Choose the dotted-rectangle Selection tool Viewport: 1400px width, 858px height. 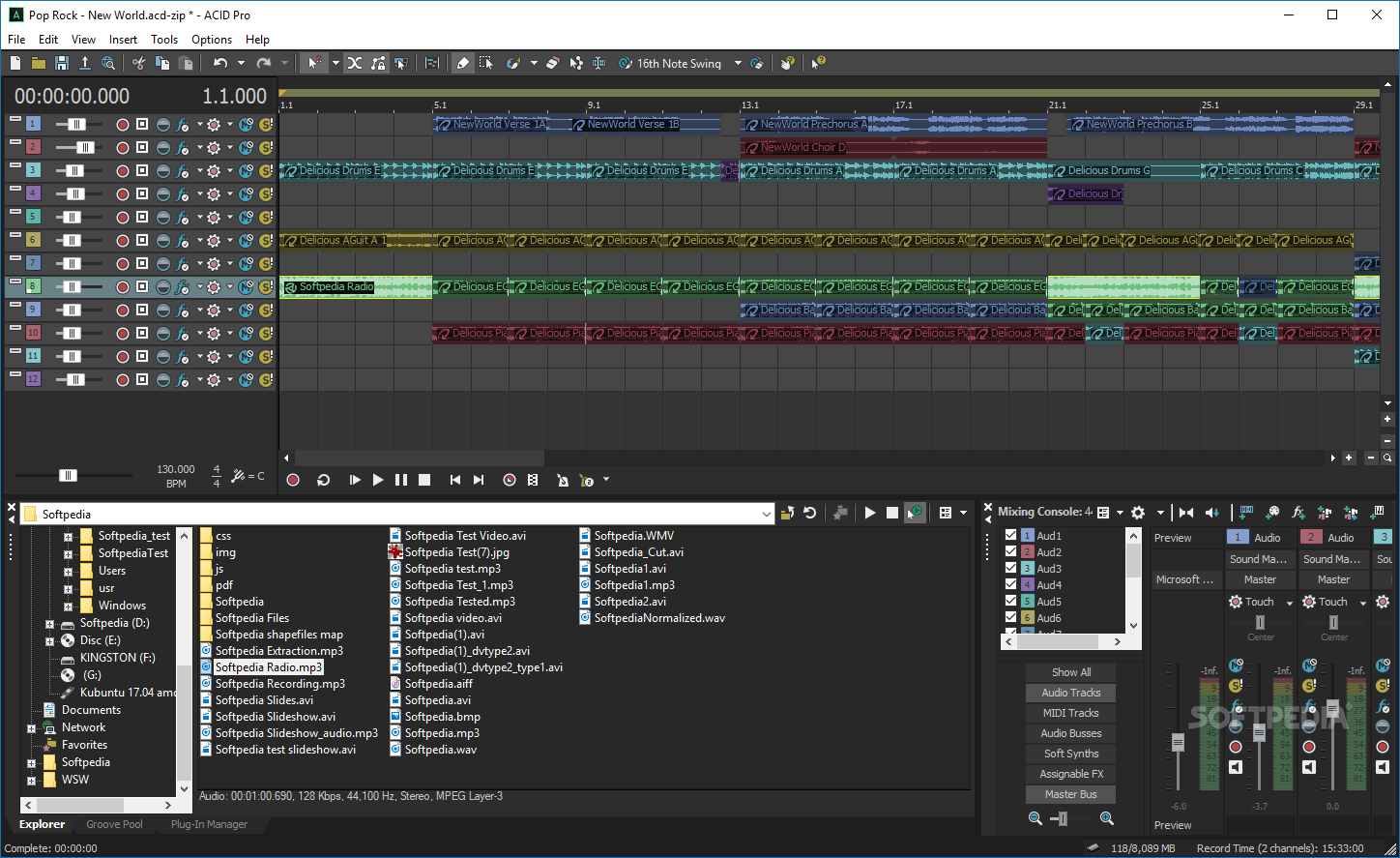point(486,63)
